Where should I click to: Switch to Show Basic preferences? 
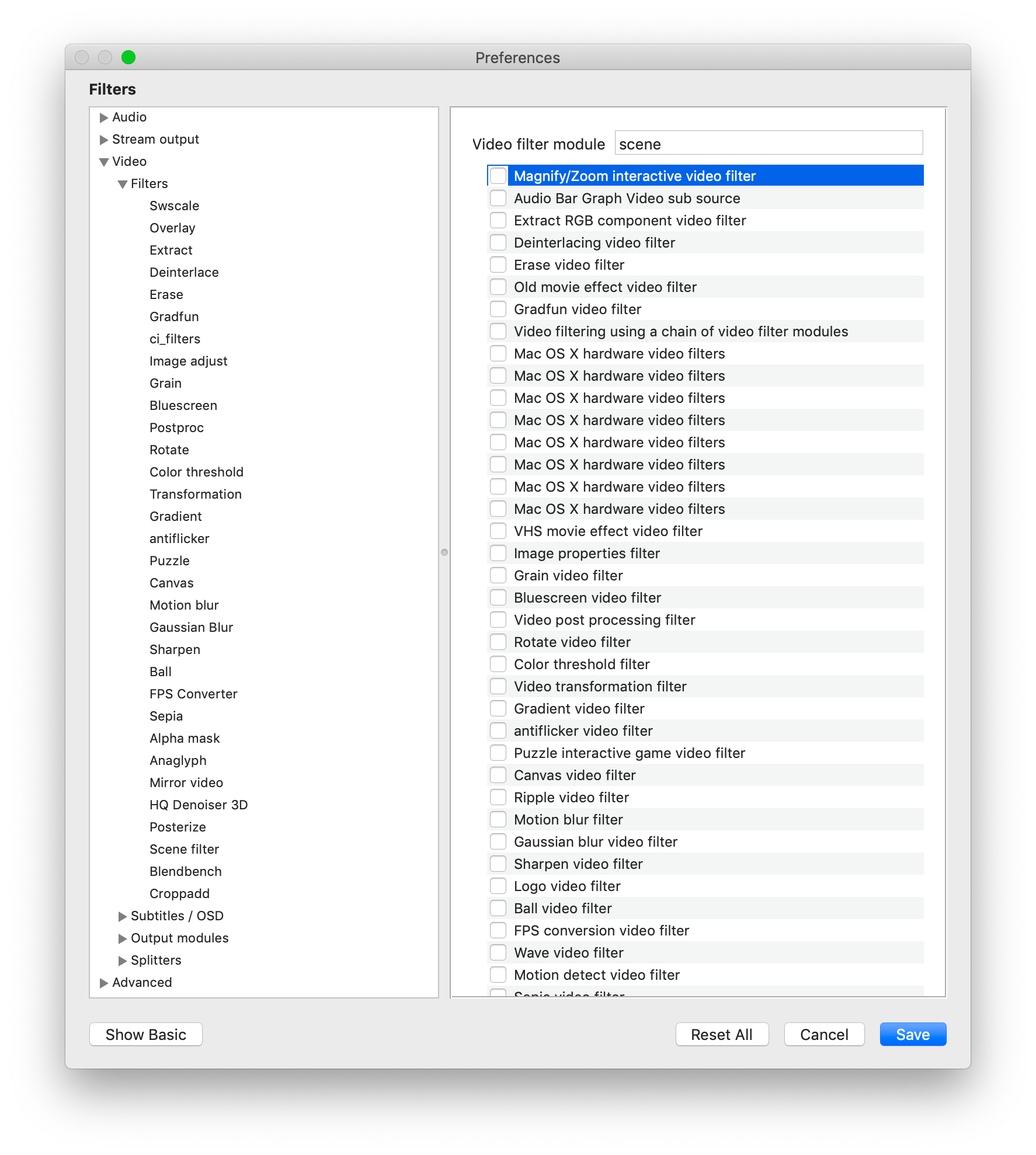146,1034
